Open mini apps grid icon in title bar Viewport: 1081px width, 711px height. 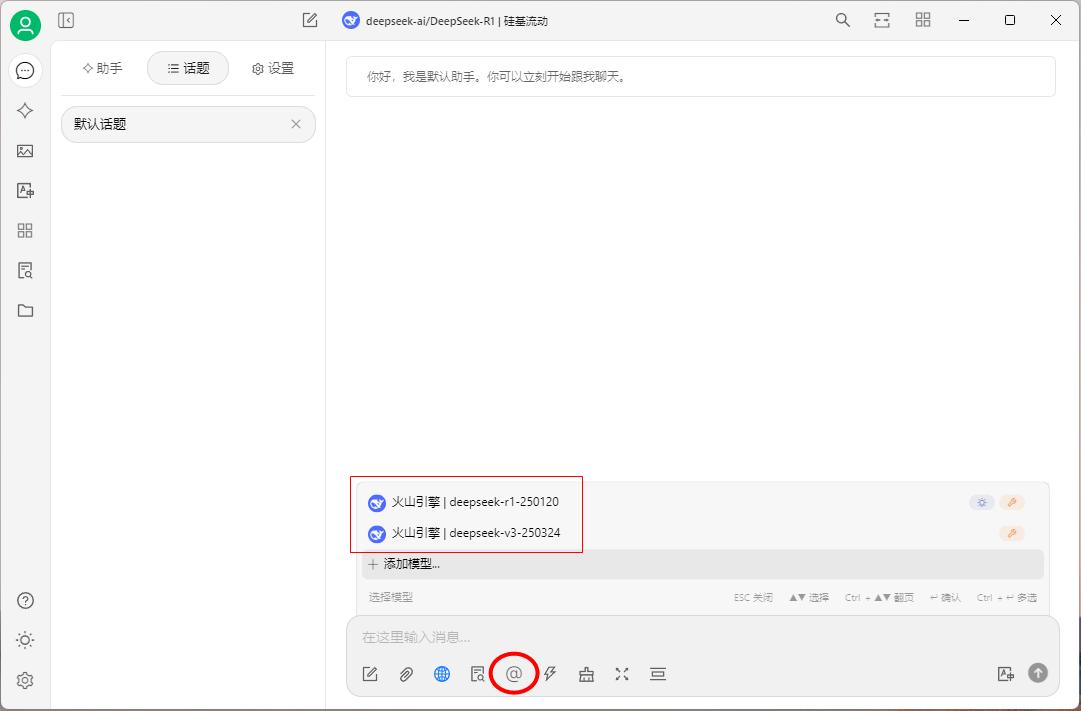[x=922, y=20]
